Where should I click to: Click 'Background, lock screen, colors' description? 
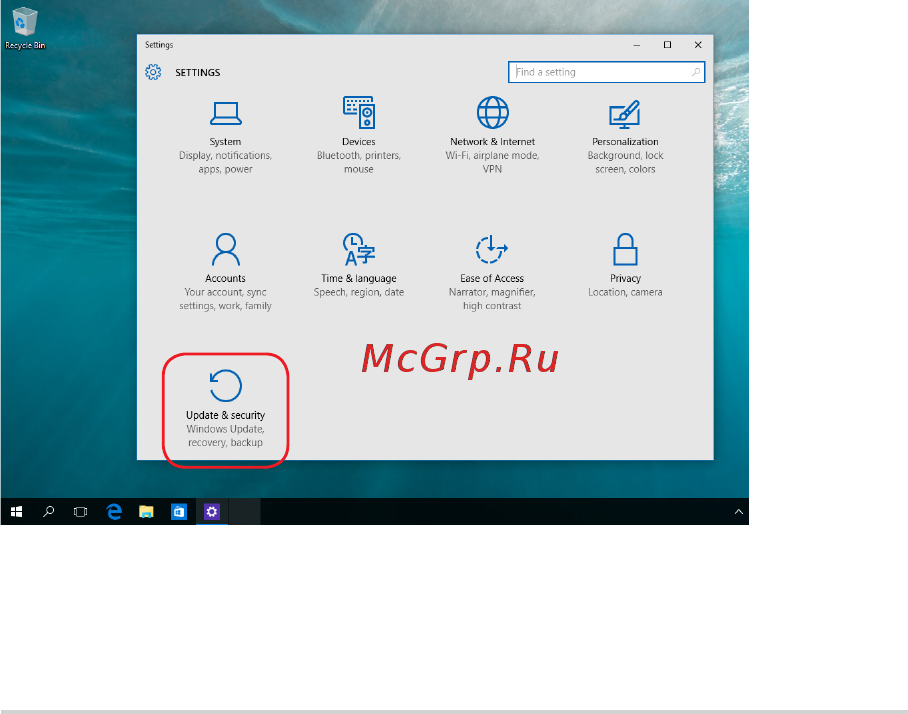pyautogui.click(x=625, y=162)
